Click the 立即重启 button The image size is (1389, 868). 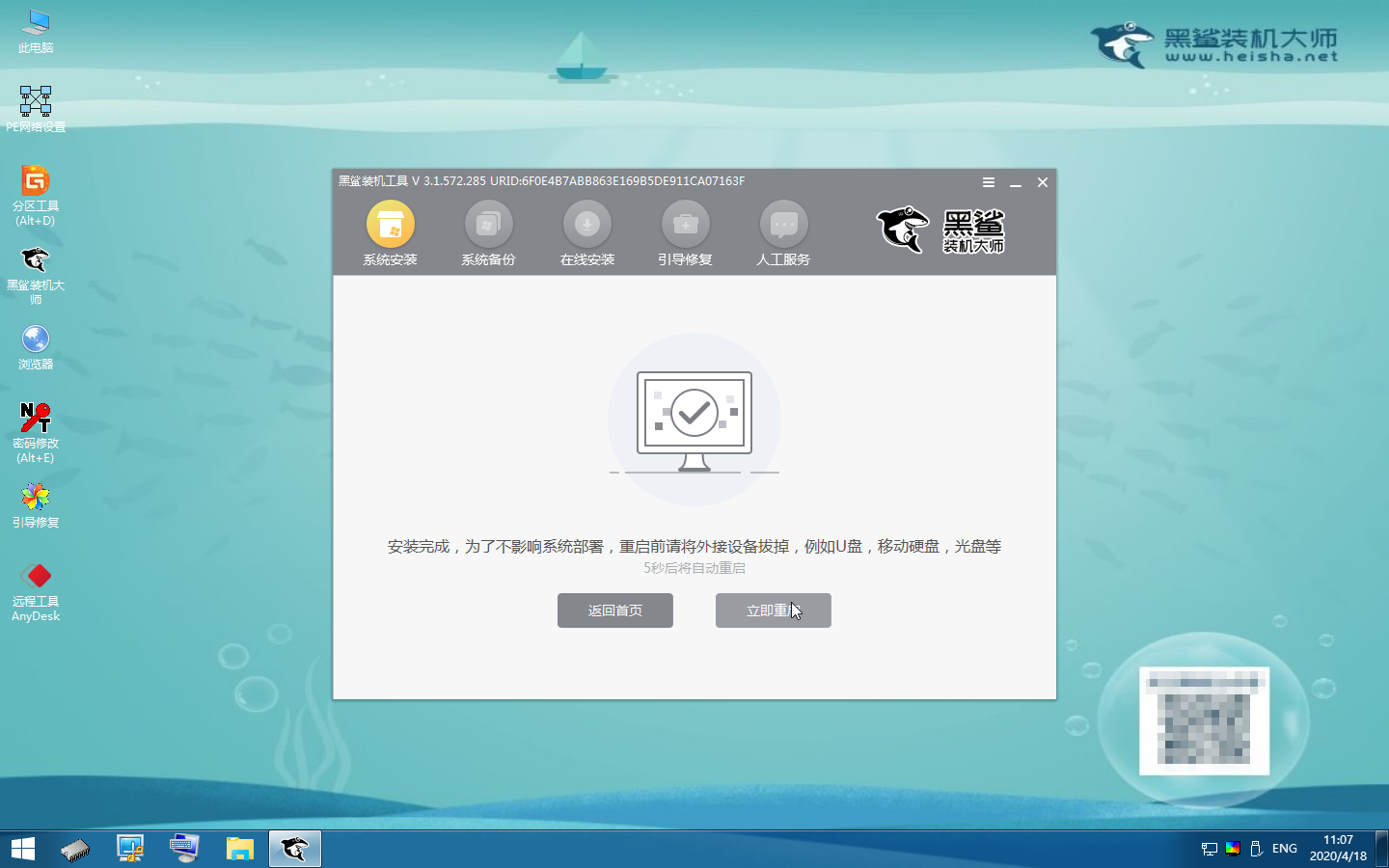pos(773,610)
